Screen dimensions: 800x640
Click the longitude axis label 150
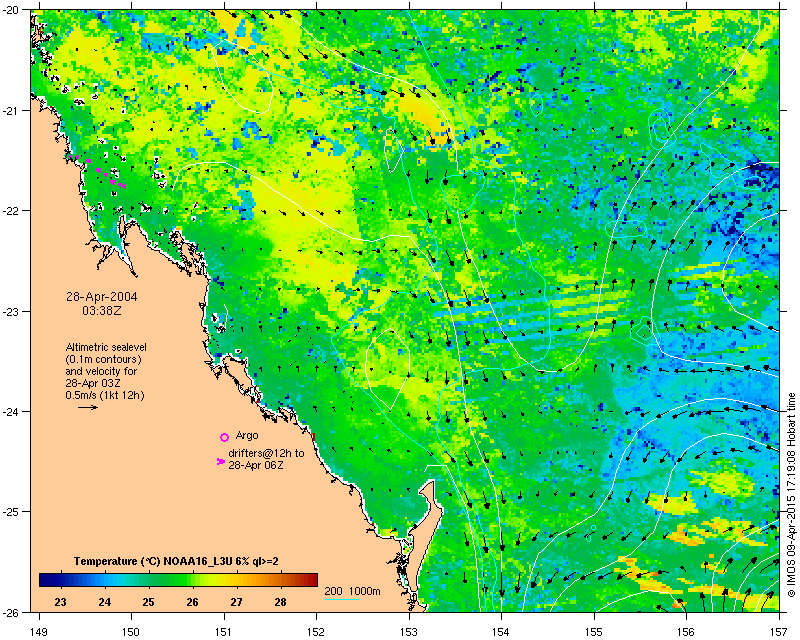[131, 632]
